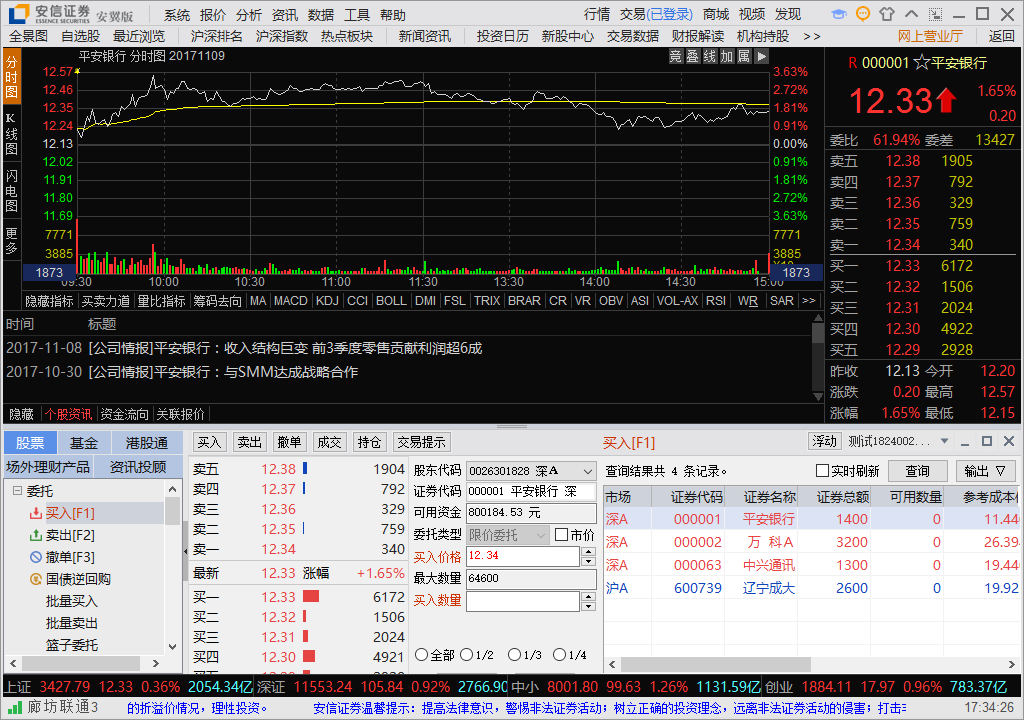Toggle the 隐藏指标 indicator option

click(x=50, y=301)
